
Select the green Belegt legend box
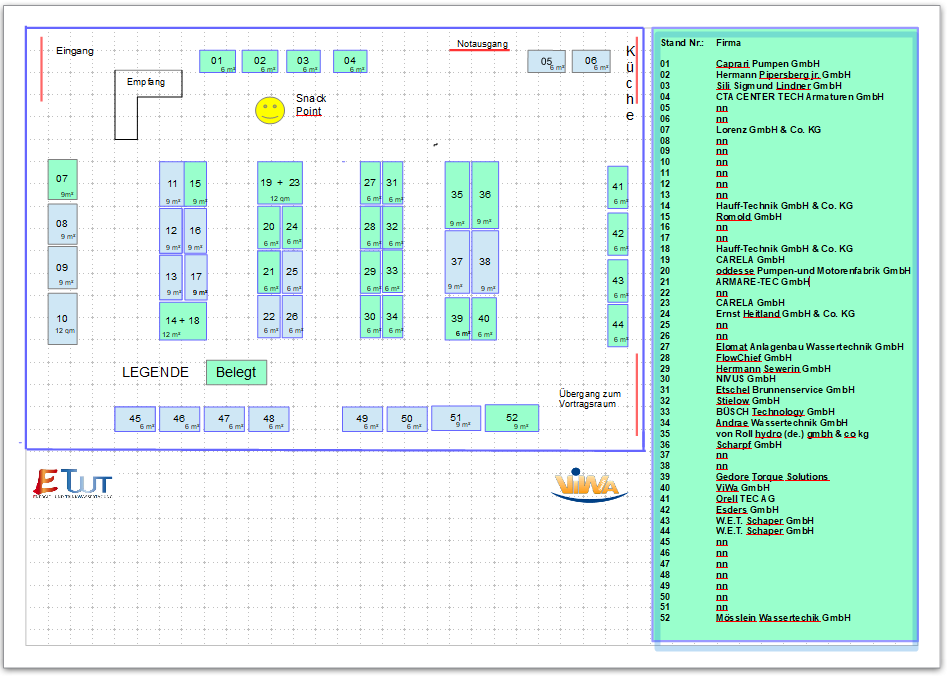(236, 372)
